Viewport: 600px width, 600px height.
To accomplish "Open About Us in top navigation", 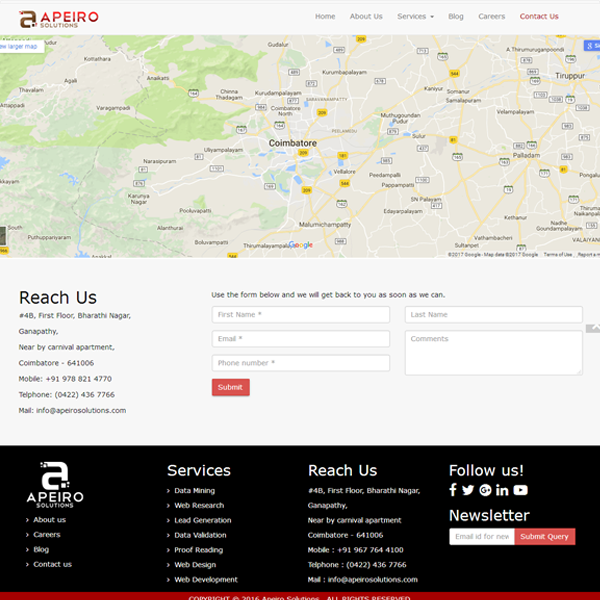I will pyautogui.click(x=366, y=16).
